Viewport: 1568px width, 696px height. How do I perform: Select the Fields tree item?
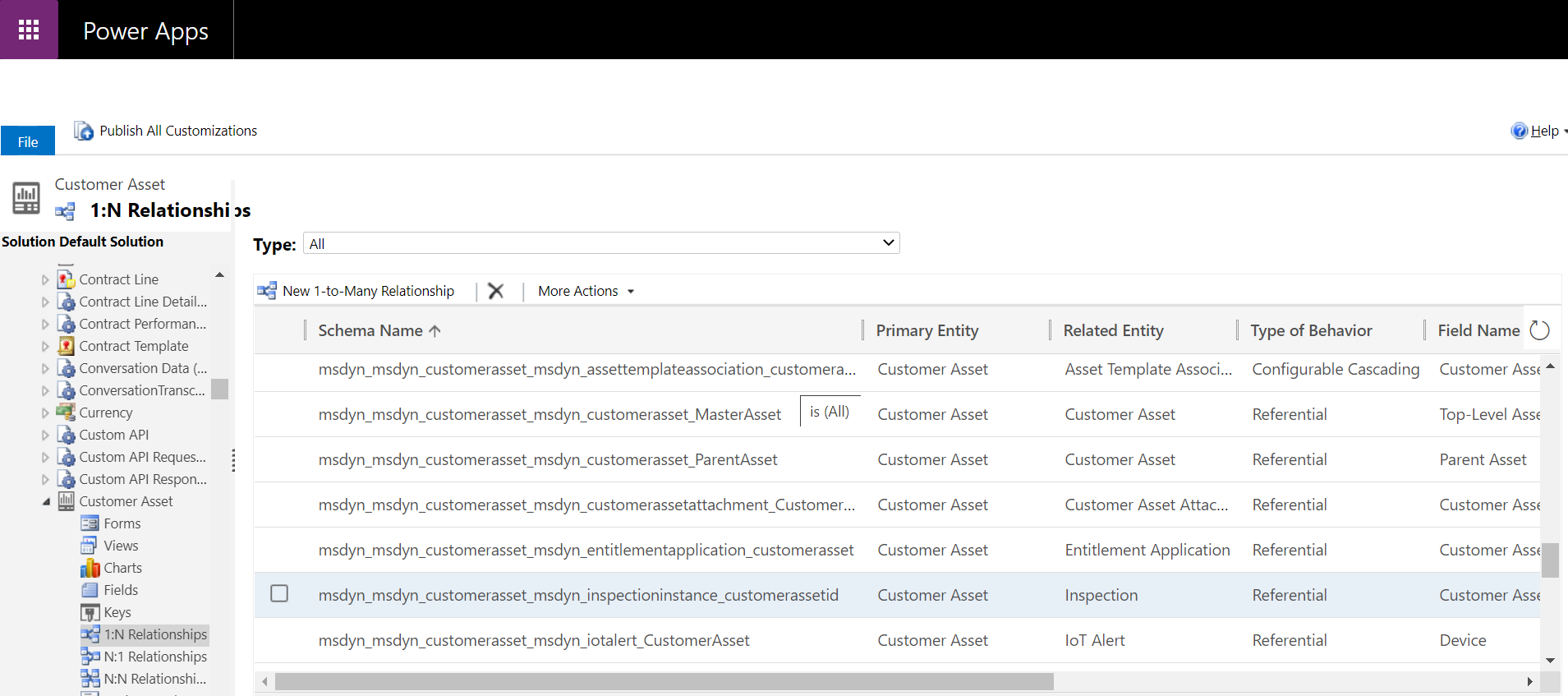[x=121, y=590]
